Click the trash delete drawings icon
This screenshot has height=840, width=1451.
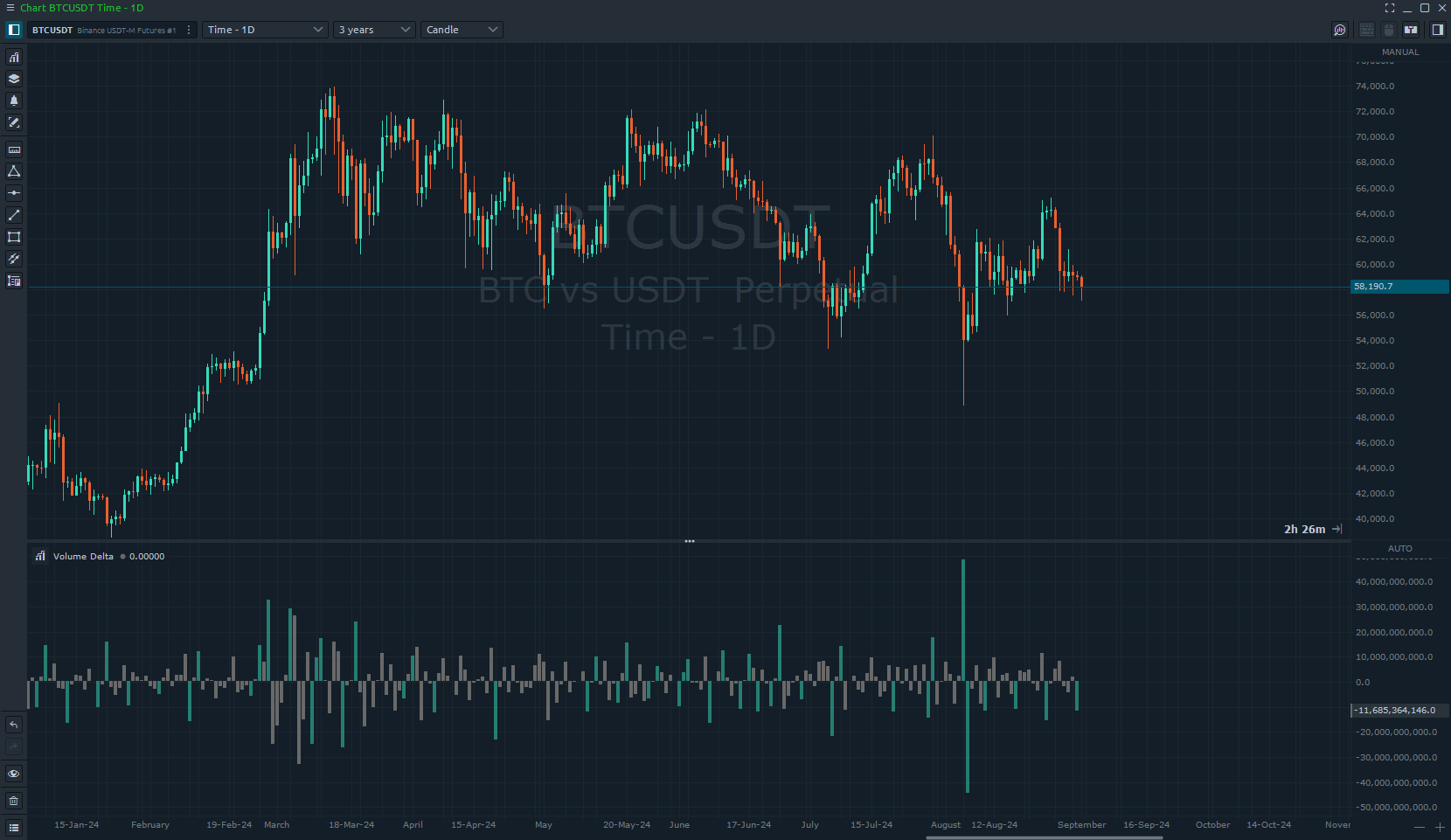point(14,801)
